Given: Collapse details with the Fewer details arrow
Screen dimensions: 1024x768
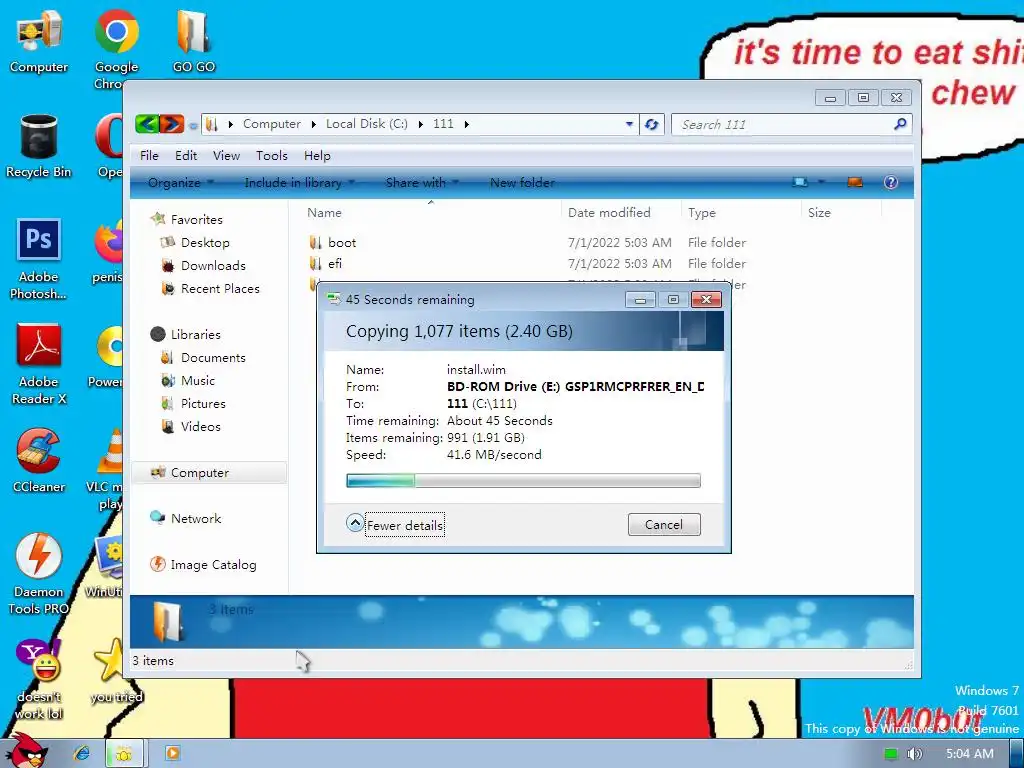Looking at the screenshot, I should (355, 523).
